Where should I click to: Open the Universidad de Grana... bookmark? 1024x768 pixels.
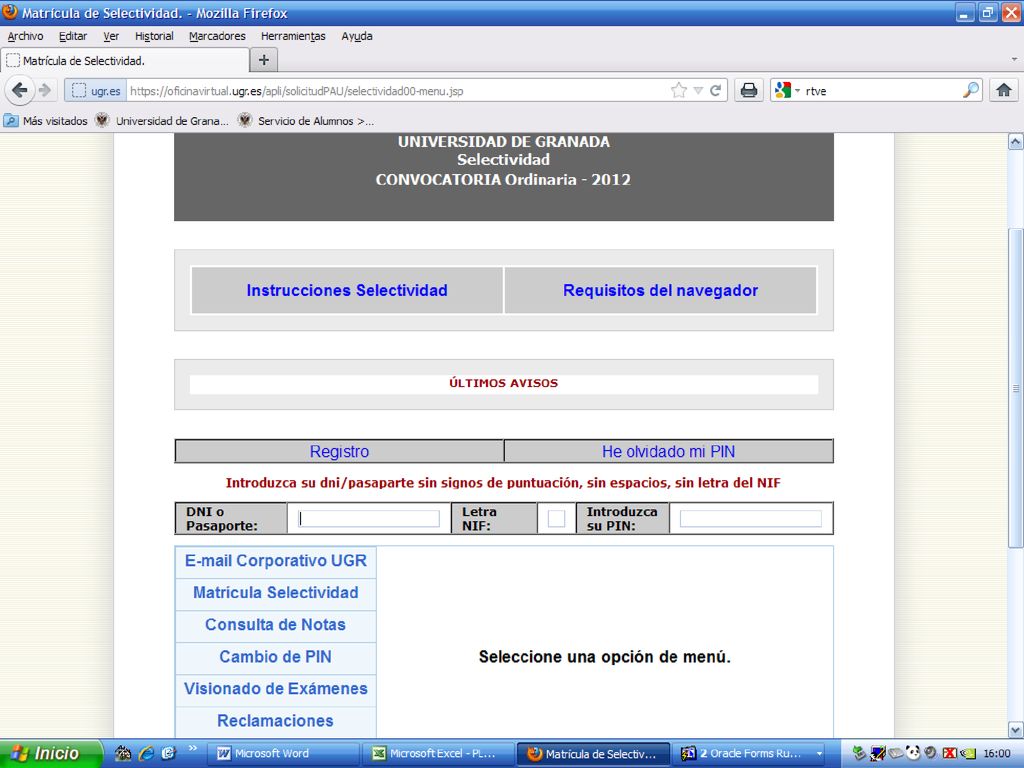pos(162,121)
